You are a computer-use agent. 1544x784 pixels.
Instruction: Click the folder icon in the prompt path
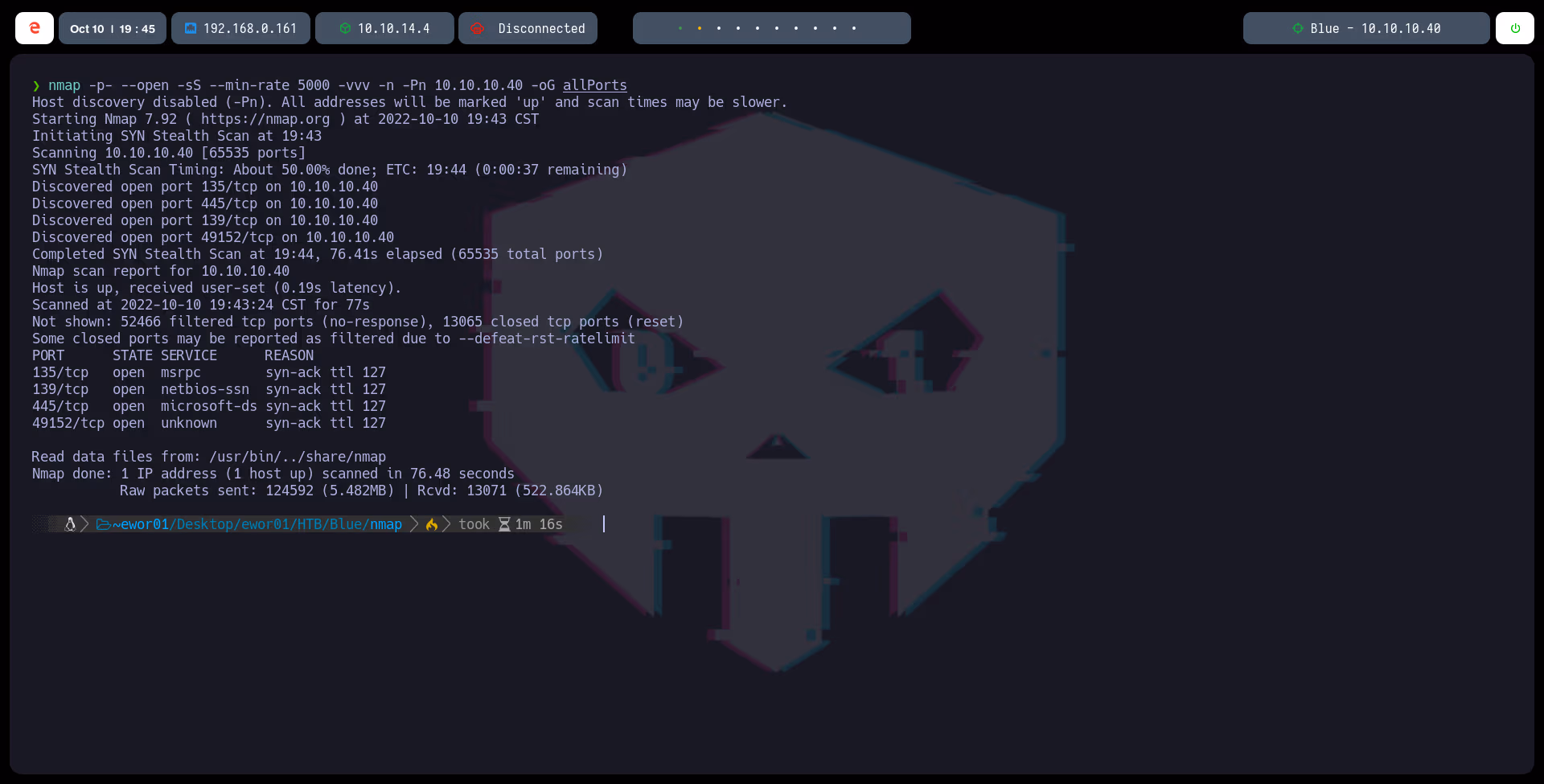[103, 524]
